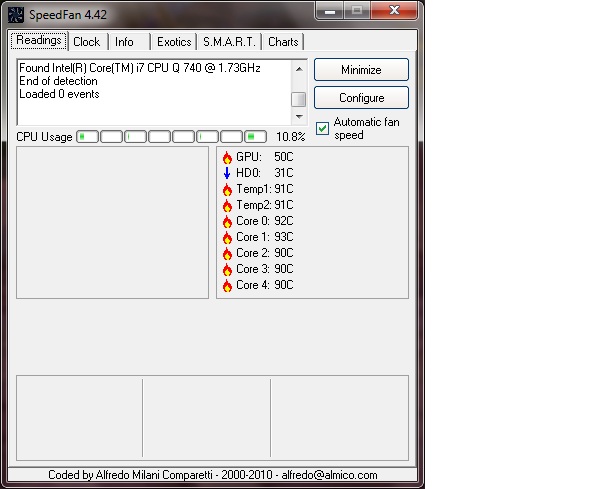614x489 pixels.
Task: Click the Temp2 91C reading
Action: (x=265, y=205)
